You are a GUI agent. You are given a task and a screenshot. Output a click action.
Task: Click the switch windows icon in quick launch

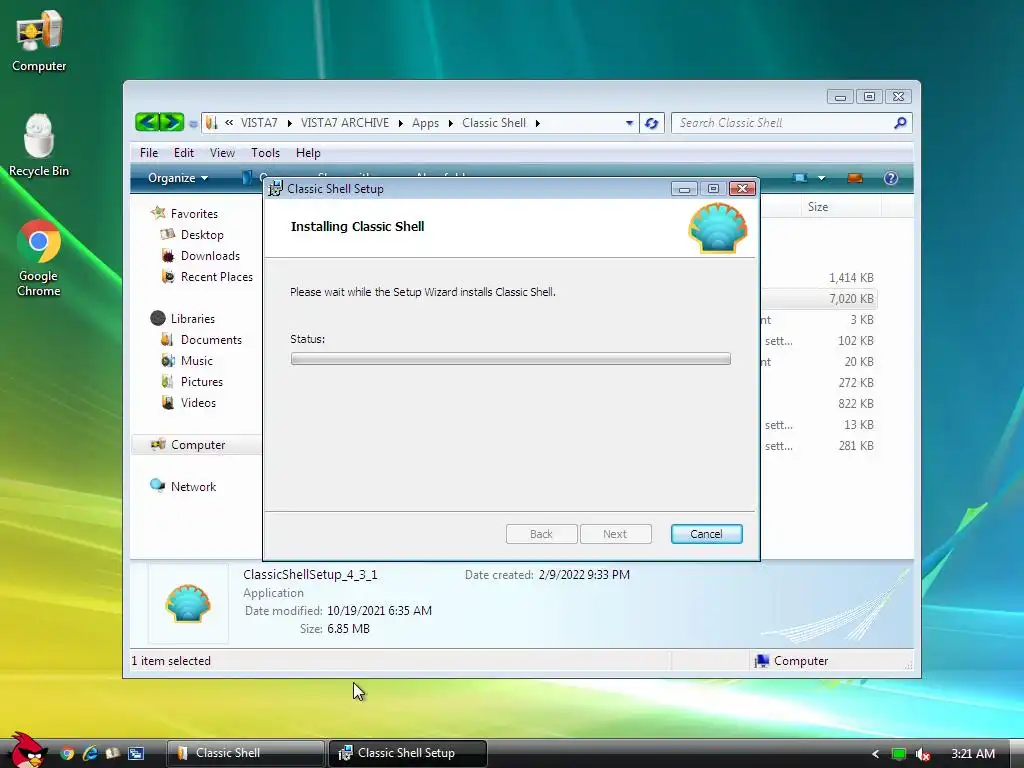136,753
